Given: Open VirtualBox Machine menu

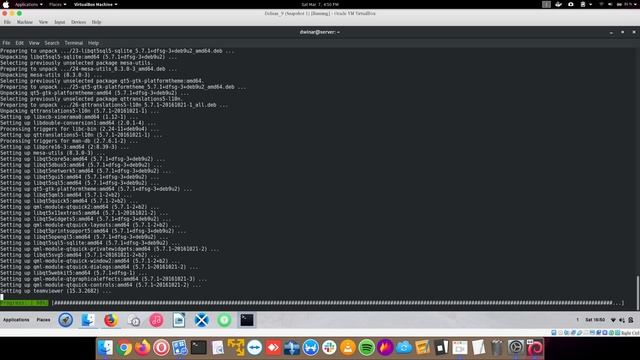Looking at the screenshot, I should coord(24,22).
